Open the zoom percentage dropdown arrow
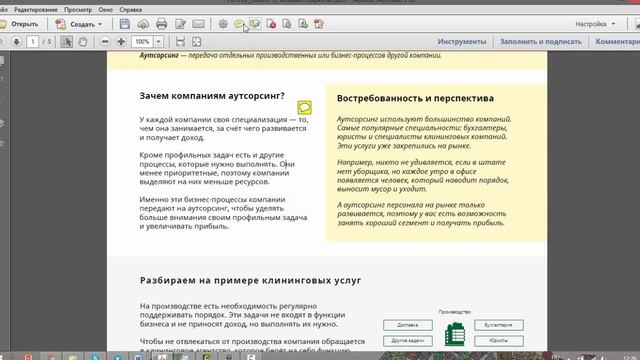 158,42
